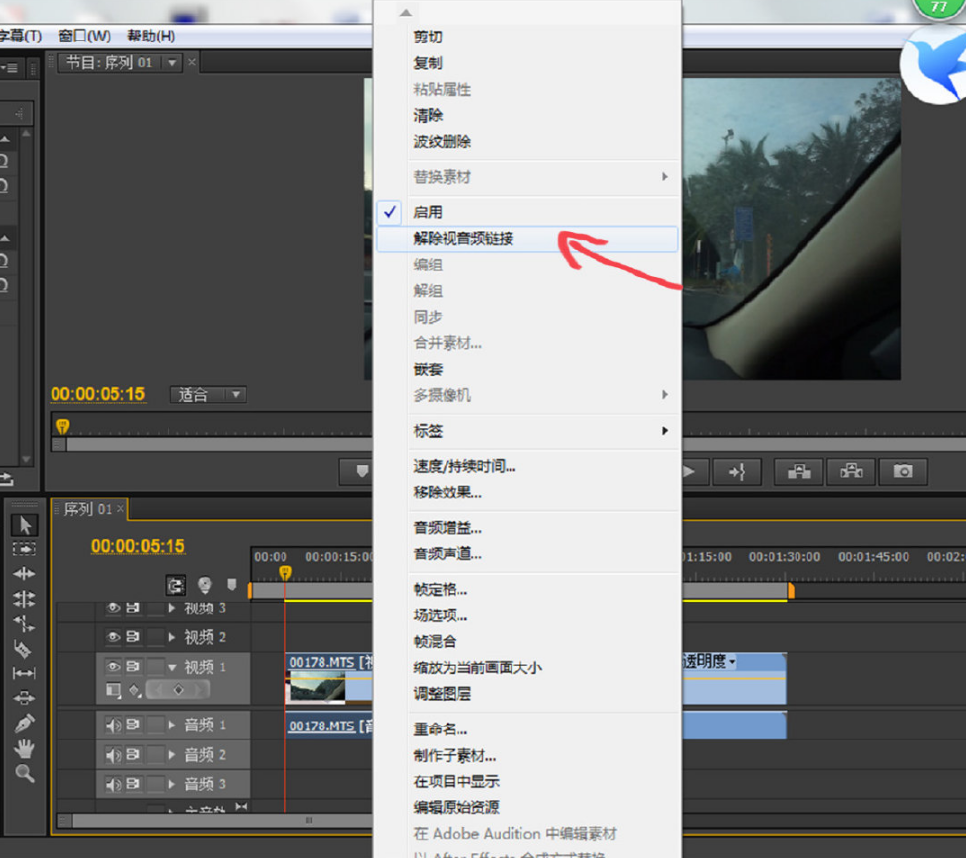
Task: Click 速度/持续时间... menu entry
Action: (464, 466)
